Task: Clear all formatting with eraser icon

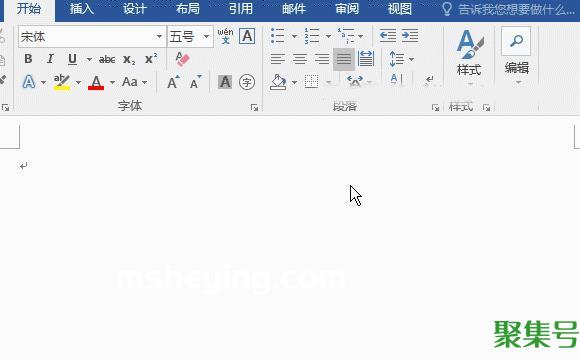Action: pyautogui.click(x=182, y=59)
